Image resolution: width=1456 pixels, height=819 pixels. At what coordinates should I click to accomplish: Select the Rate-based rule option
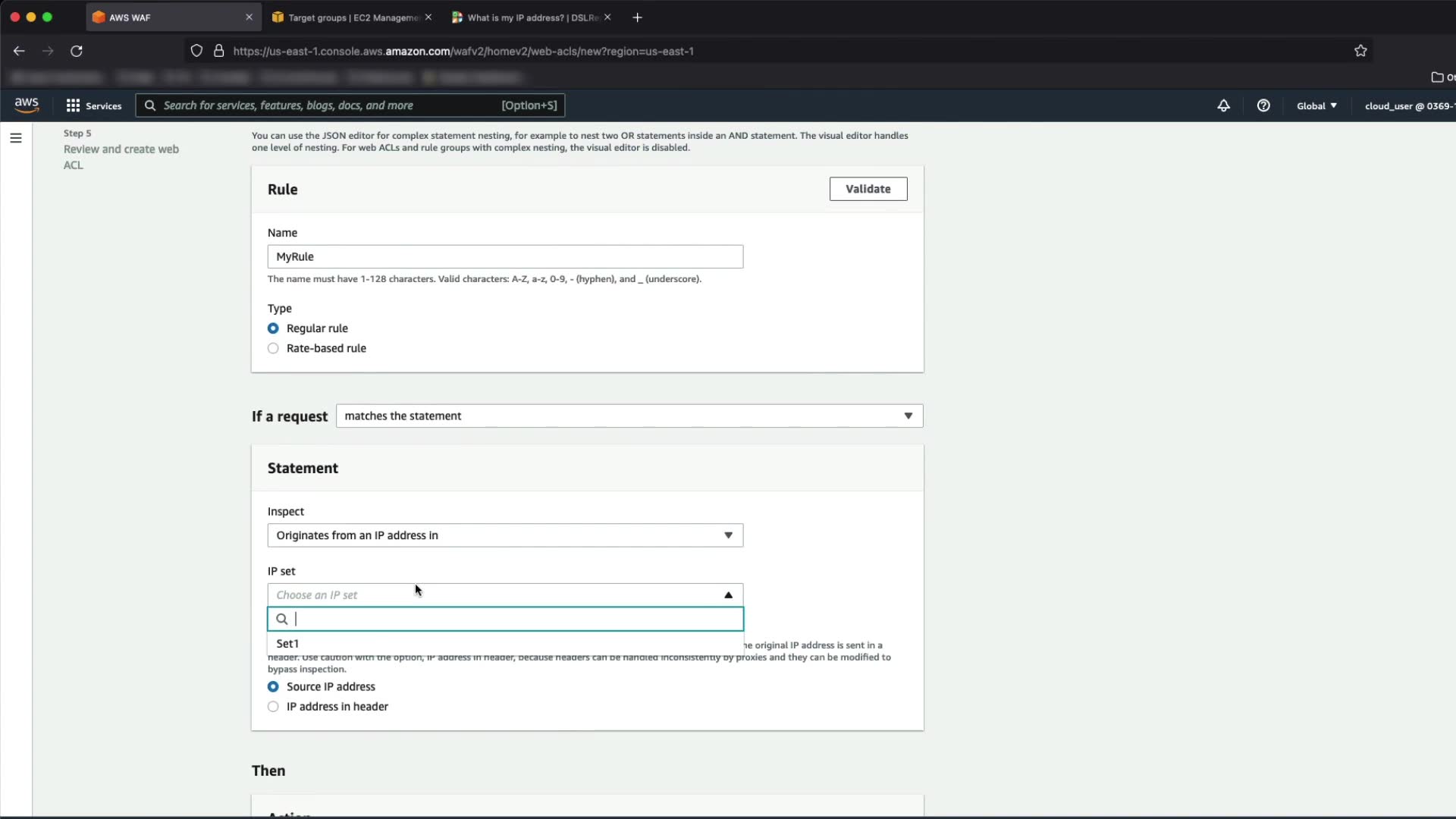pyautogui.click(x=273, y=348)
